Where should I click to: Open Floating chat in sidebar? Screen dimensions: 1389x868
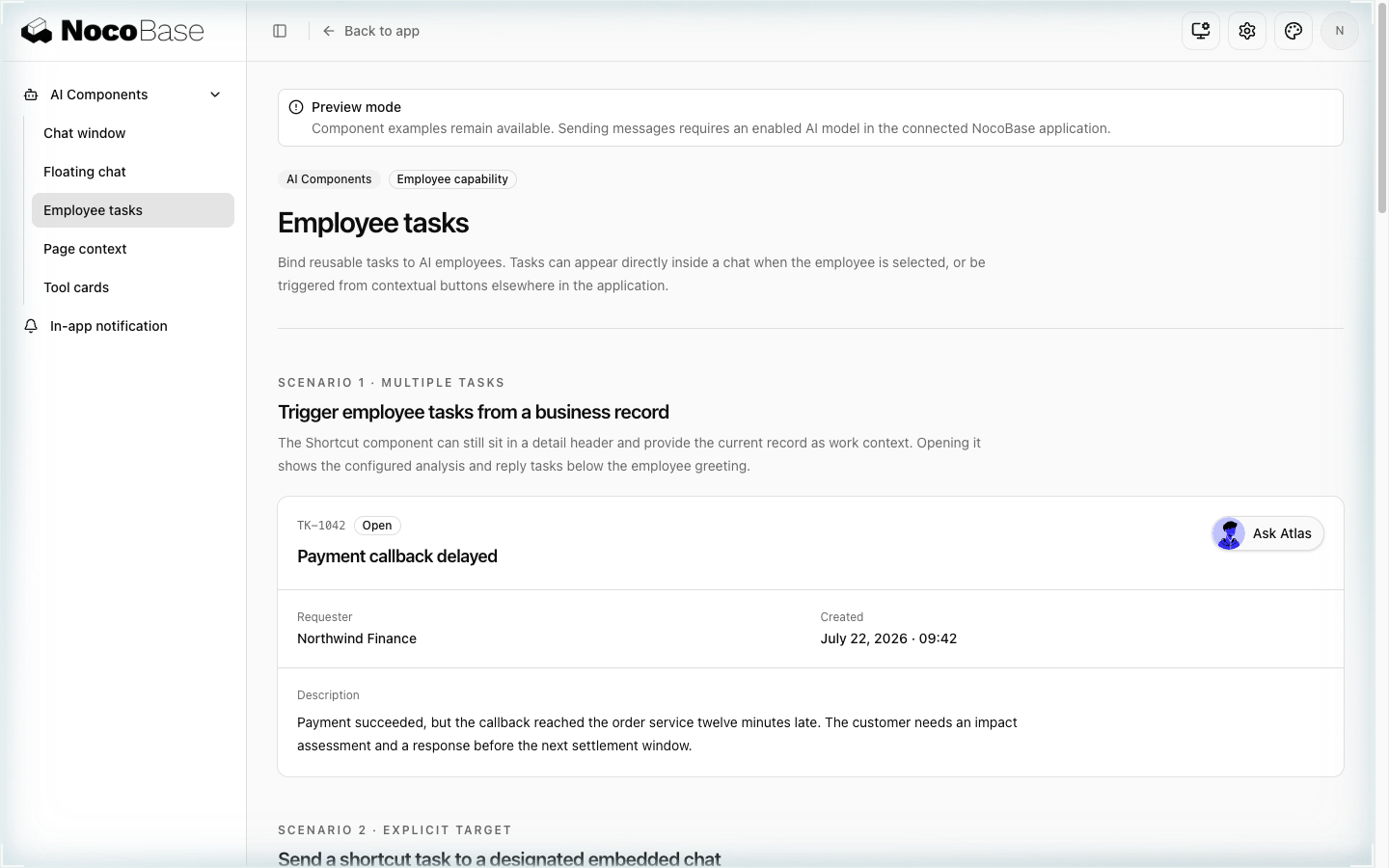pos(133,172)
